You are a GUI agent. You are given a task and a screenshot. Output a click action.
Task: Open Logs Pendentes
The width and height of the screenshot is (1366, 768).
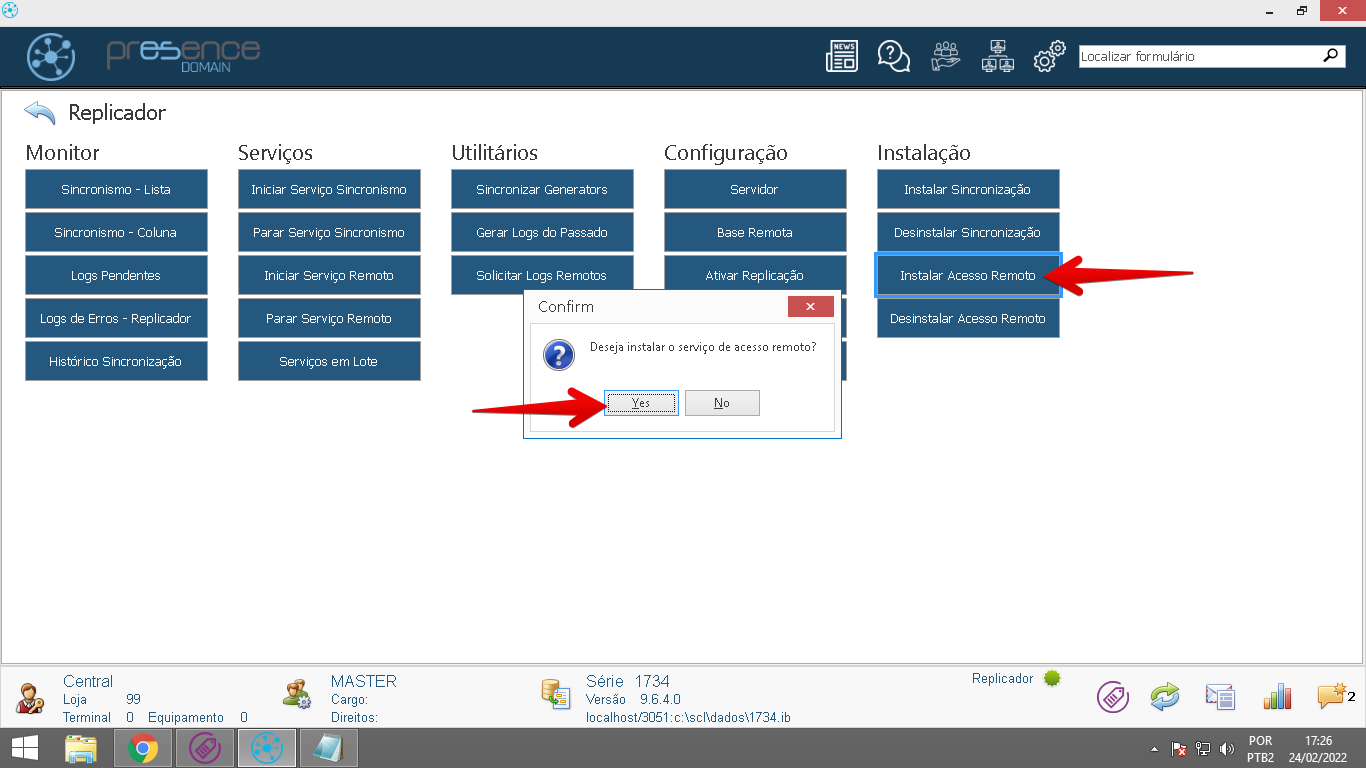tap(116, 275)
